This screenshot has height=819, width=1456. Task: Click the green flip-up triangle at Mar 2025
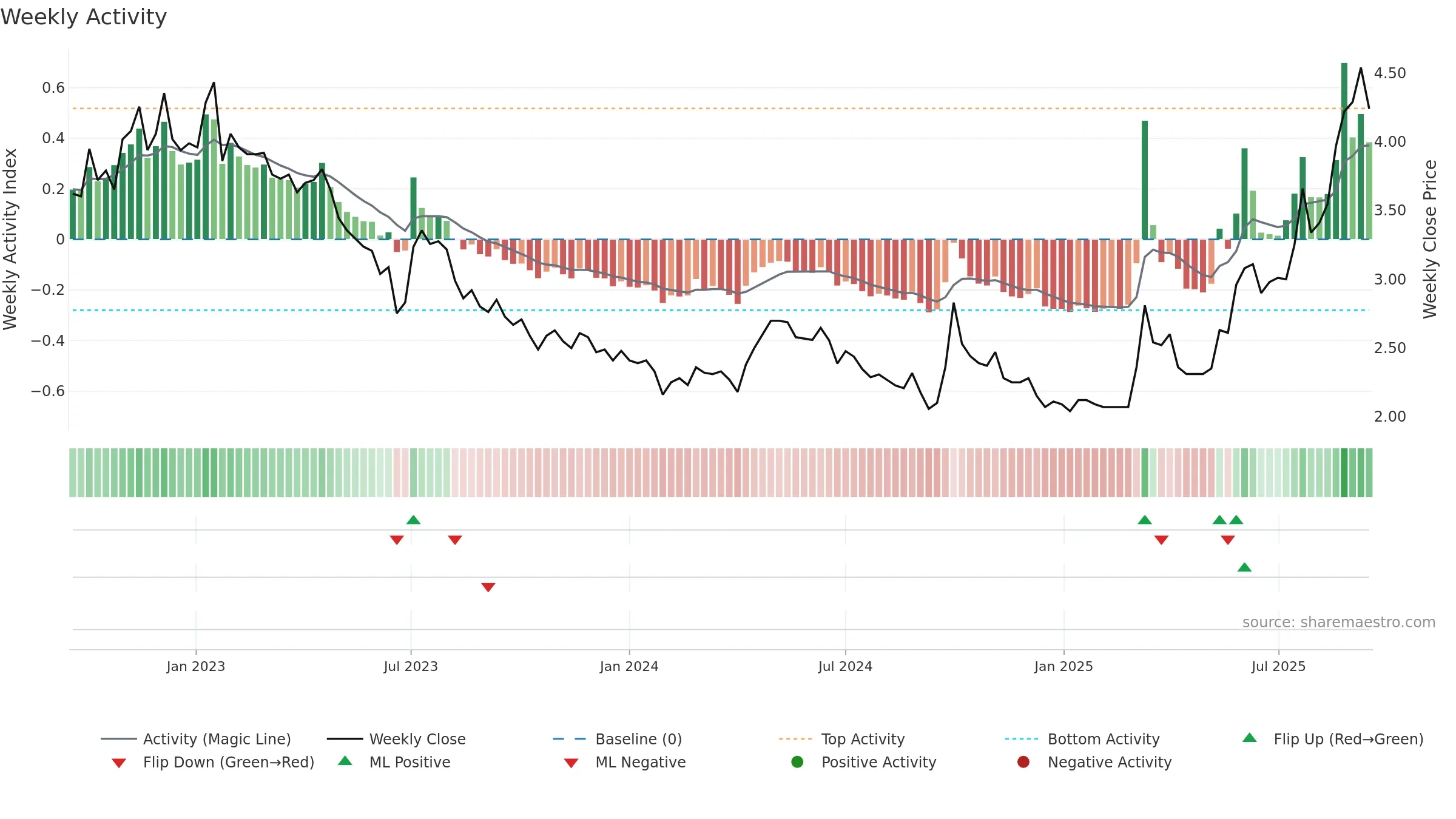pyautogui.click(x=1145, y=520)
